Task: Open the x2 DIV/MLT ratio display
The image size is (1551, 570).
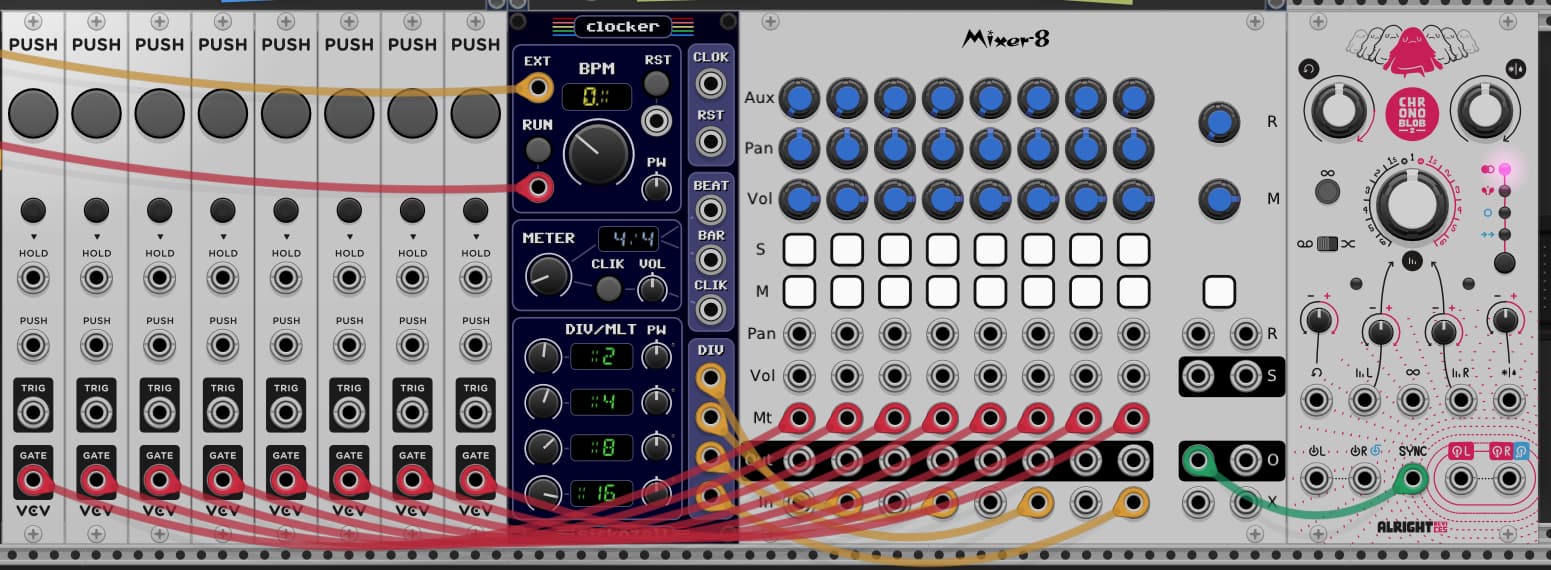Action: [x=601, y=356]
